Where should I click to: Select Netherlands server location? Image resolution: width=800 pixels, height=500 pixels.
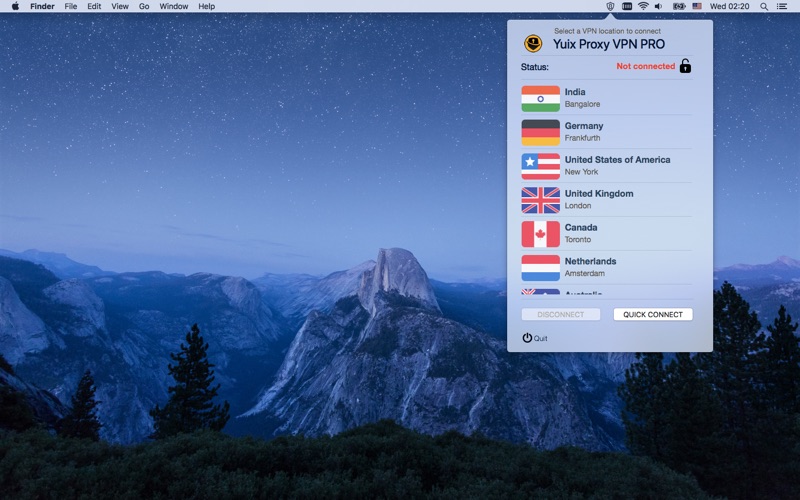coord(606,267)
